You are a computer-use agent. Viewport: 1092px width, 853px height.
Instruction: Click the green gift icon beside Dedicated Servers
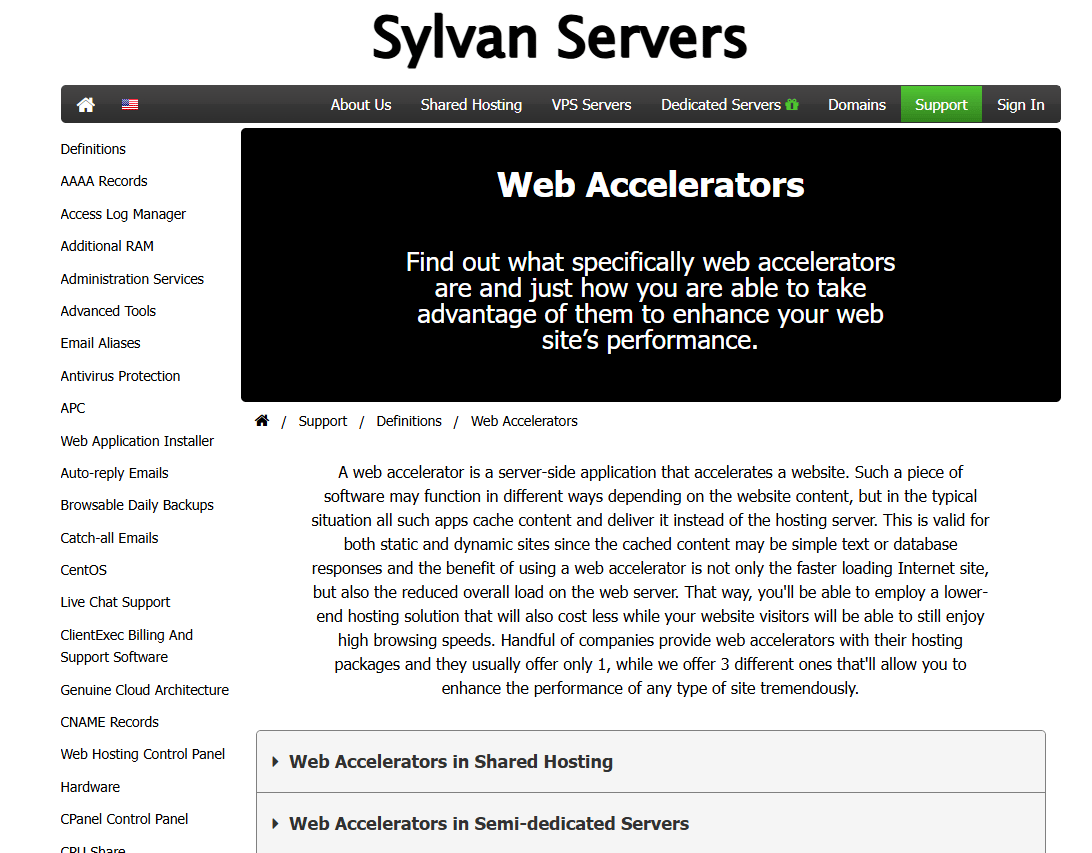[792, 104]
